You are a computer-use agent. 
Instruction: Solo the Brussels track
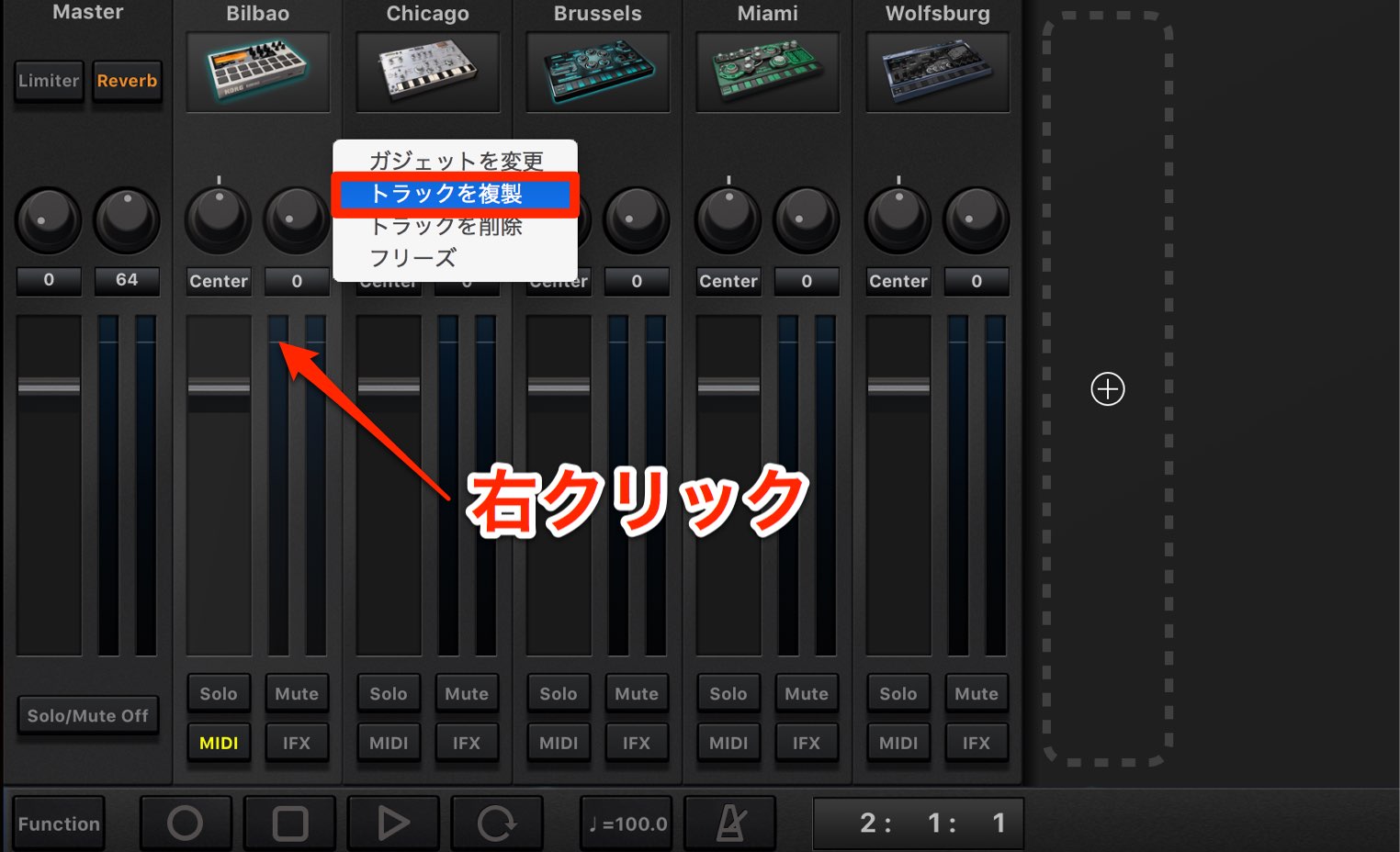[559, 694]
